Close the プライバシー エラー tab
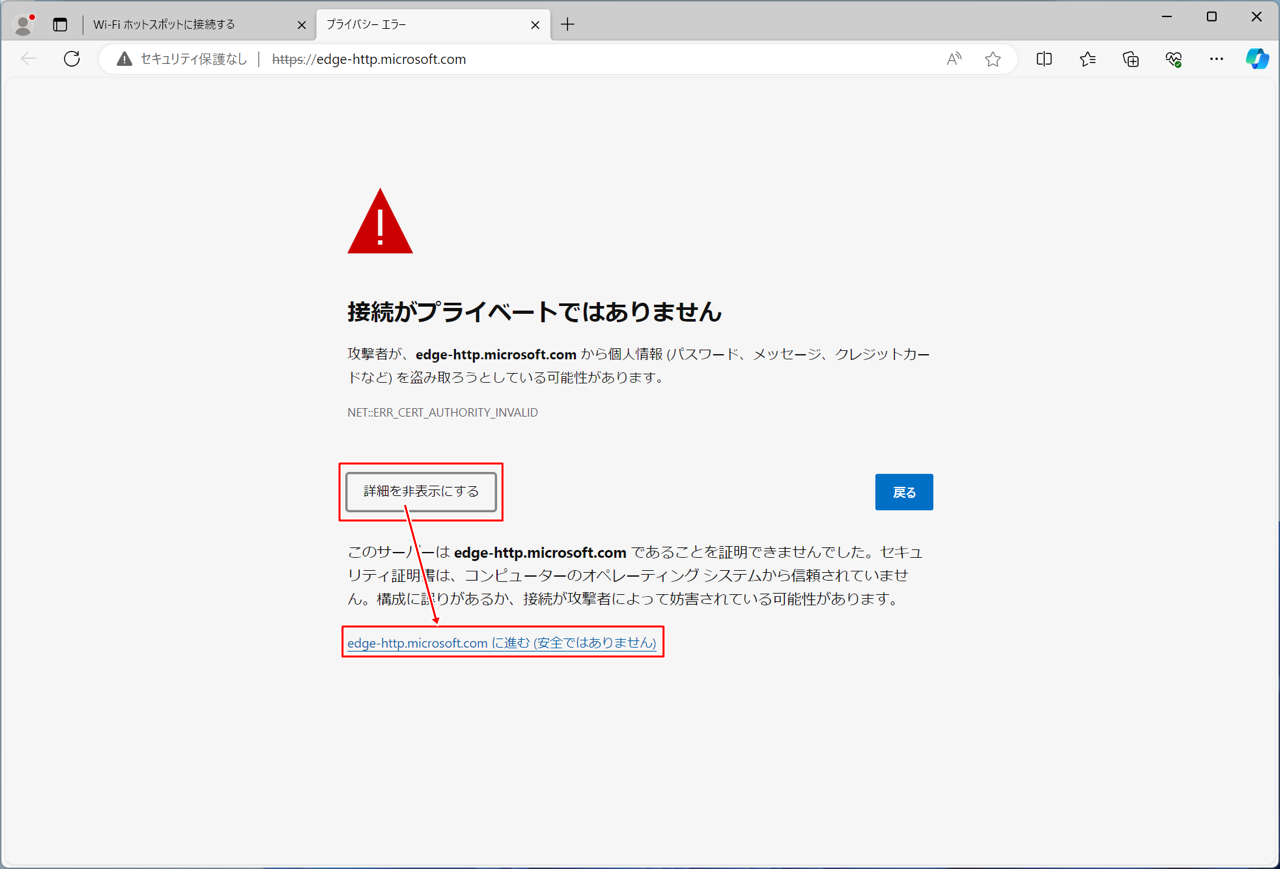 click(x=535, y=25)
